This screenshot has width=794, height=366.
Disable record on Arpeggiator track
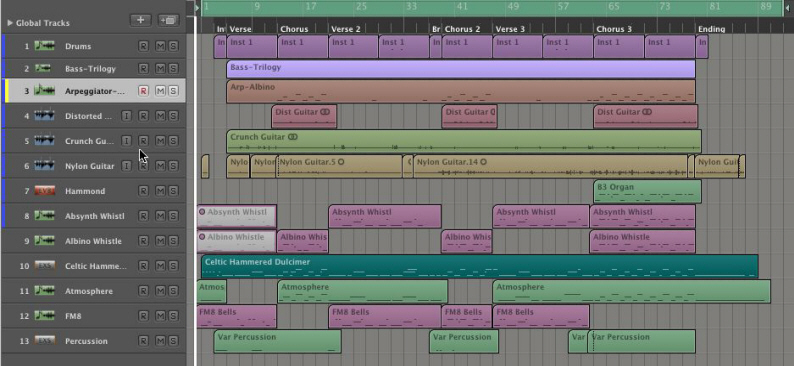pyautogui.click(x=143, y=91)
